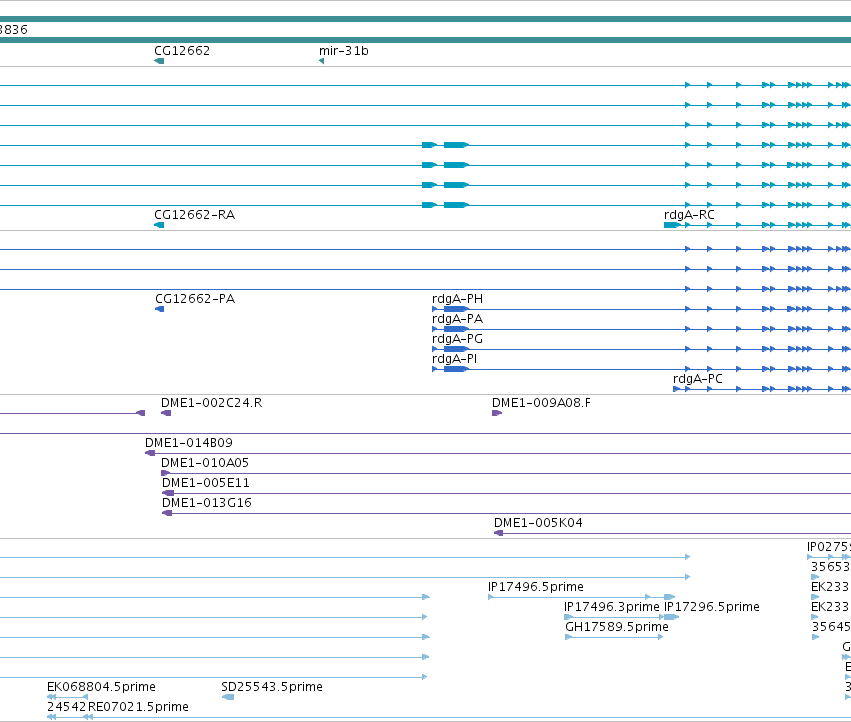Open the CG12662-RA transcript label
Viewport: 851px width, 722px height.
pos(194,214)
